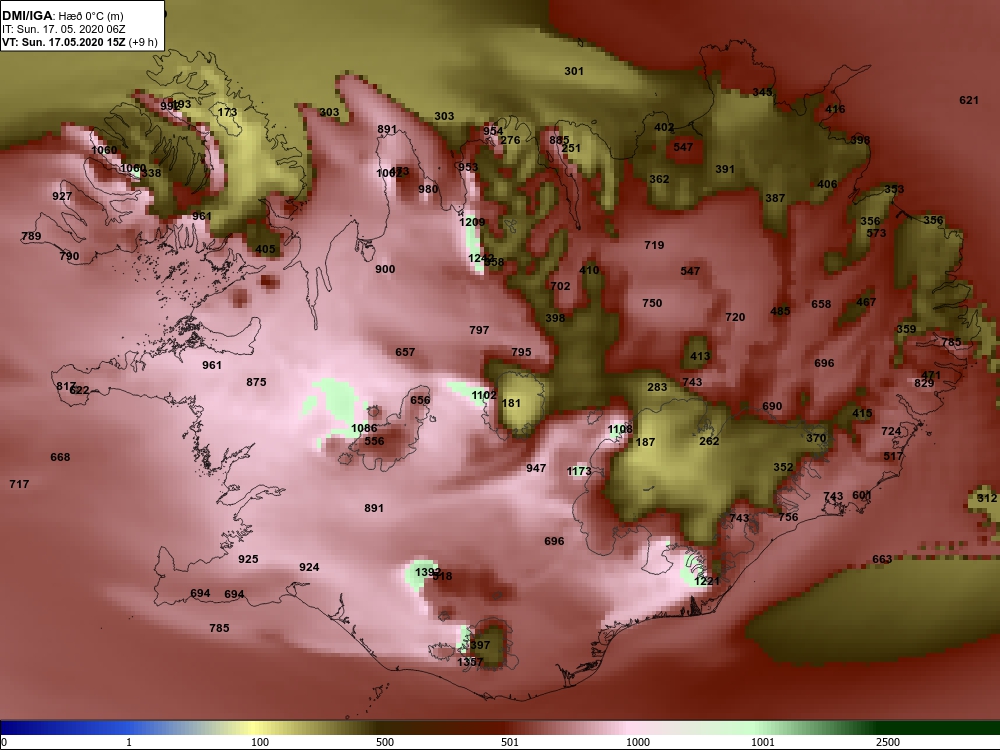Click the map value 485

tap(780, 311)
